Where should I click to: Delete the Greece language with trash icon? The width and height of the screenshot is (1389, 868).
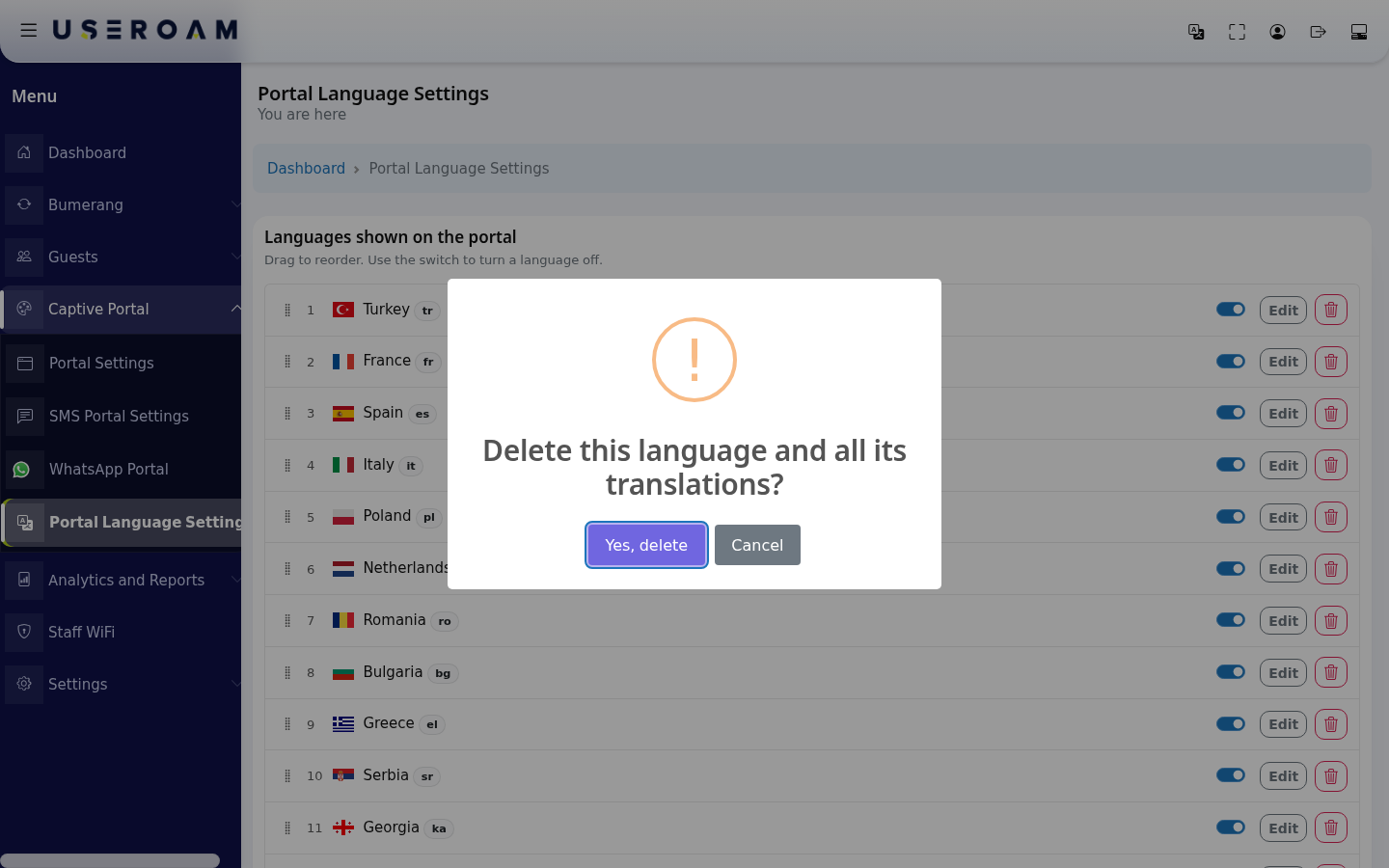click(x=1331, y=724)
